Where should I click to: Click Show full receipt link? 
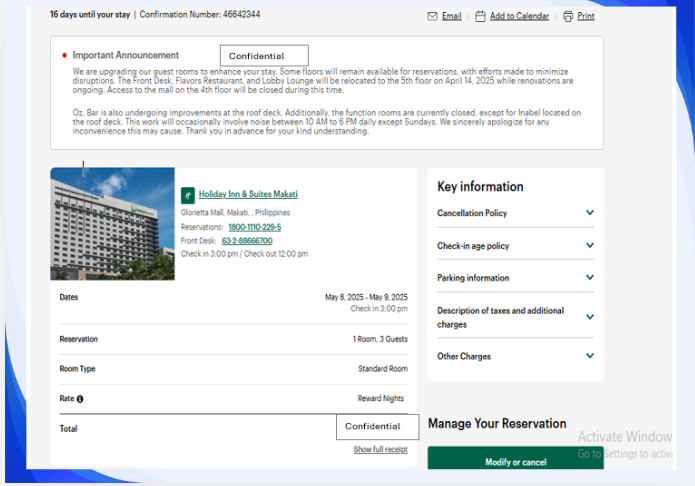(380, 449)
